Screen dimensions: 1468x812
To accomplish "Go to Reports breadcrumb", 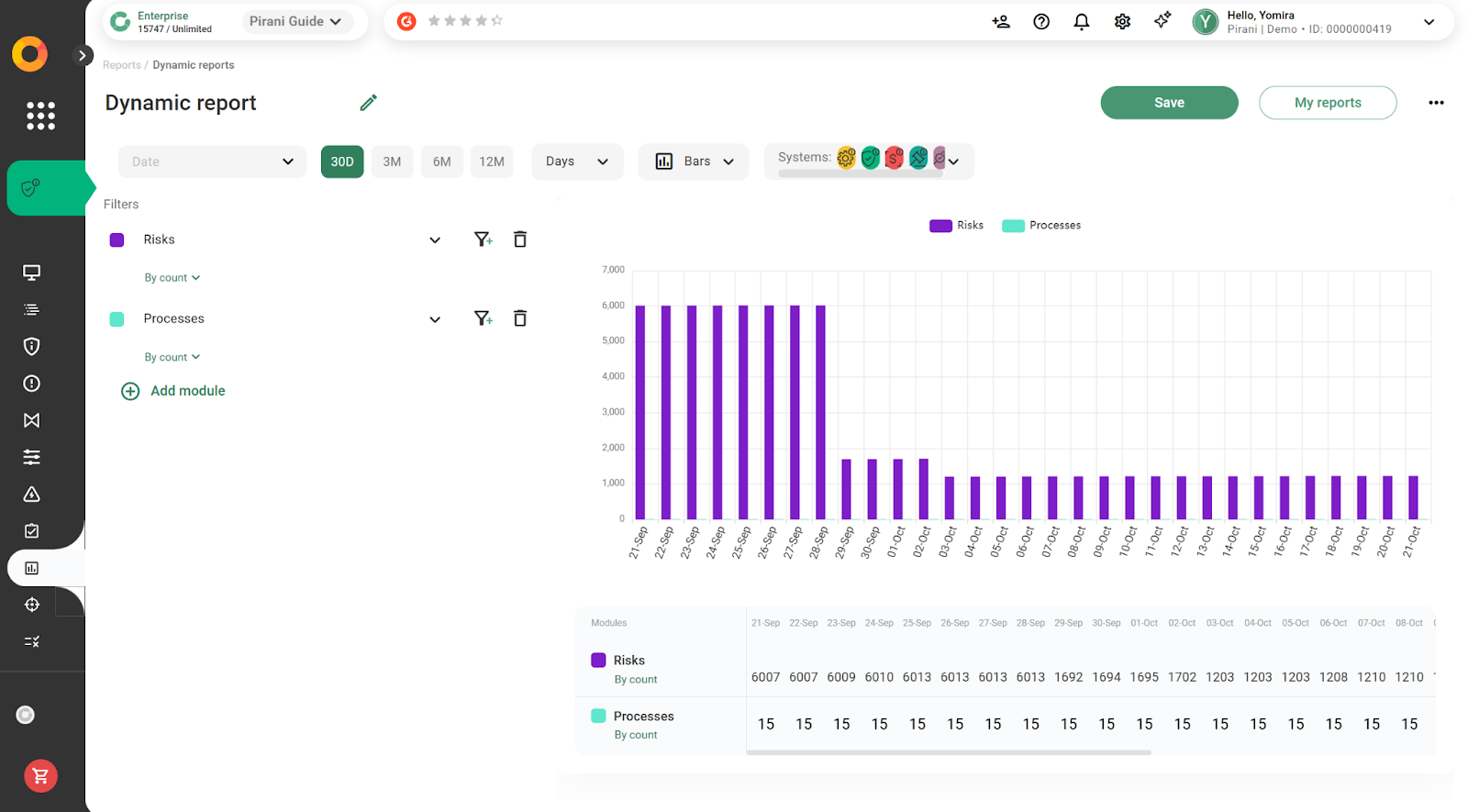I will pyautogui.click(x=121, y=65).
